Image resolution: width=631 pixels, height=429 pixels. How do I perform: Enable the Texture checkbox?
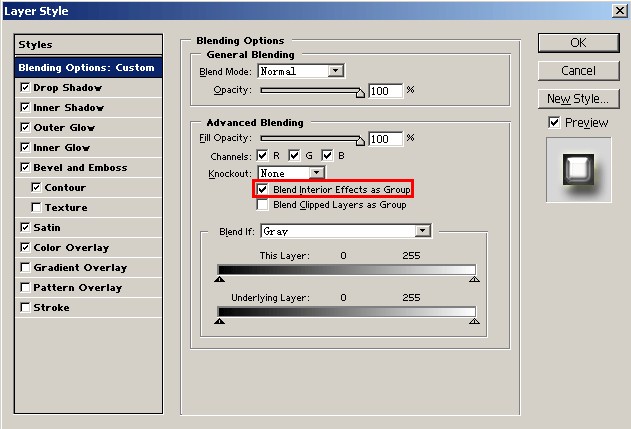(37, 208)
